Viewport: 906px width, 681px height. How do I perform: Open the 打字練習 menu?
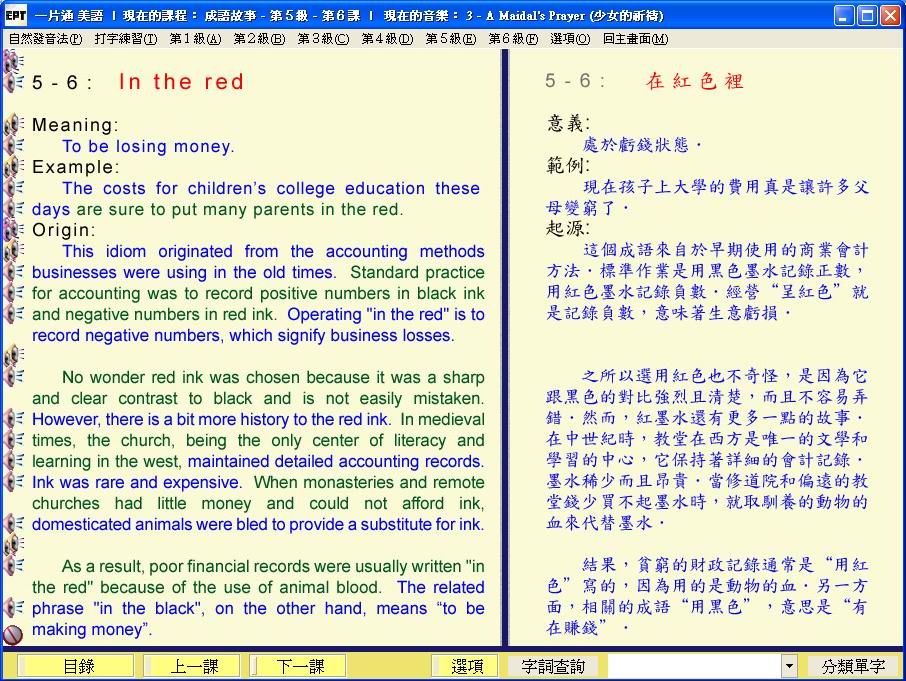pyautogui.click(x=126, y=39)
